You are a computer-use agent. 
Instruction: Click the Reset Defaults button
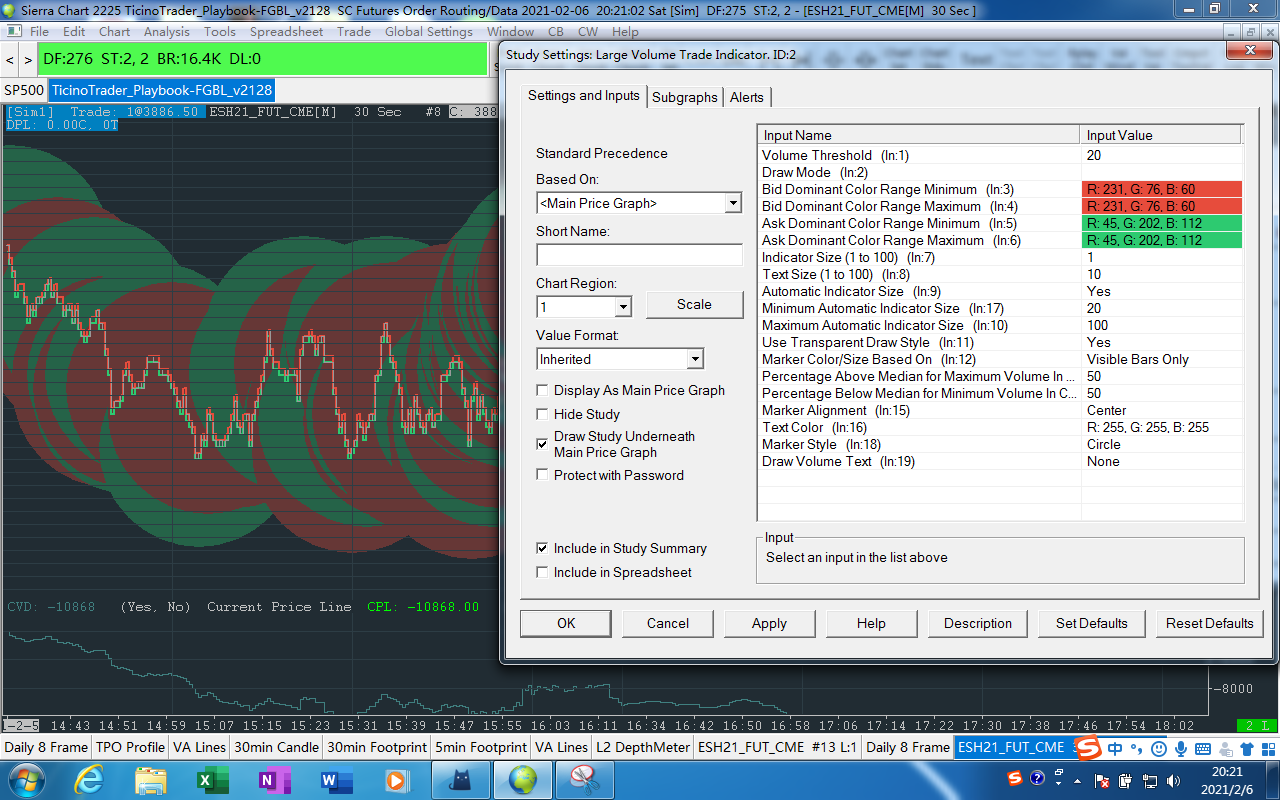pyautogui.click(x=1210, y=623)
